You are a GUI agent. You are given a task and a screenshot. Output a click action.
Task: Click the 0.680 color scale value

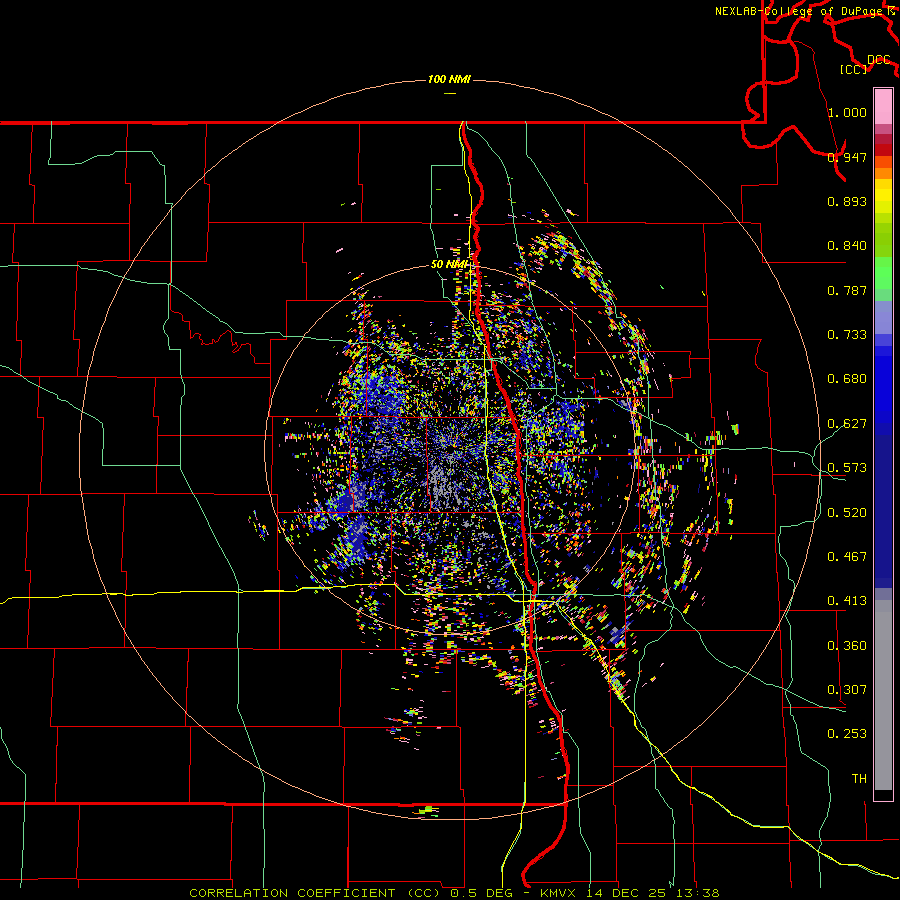point(847,379)
